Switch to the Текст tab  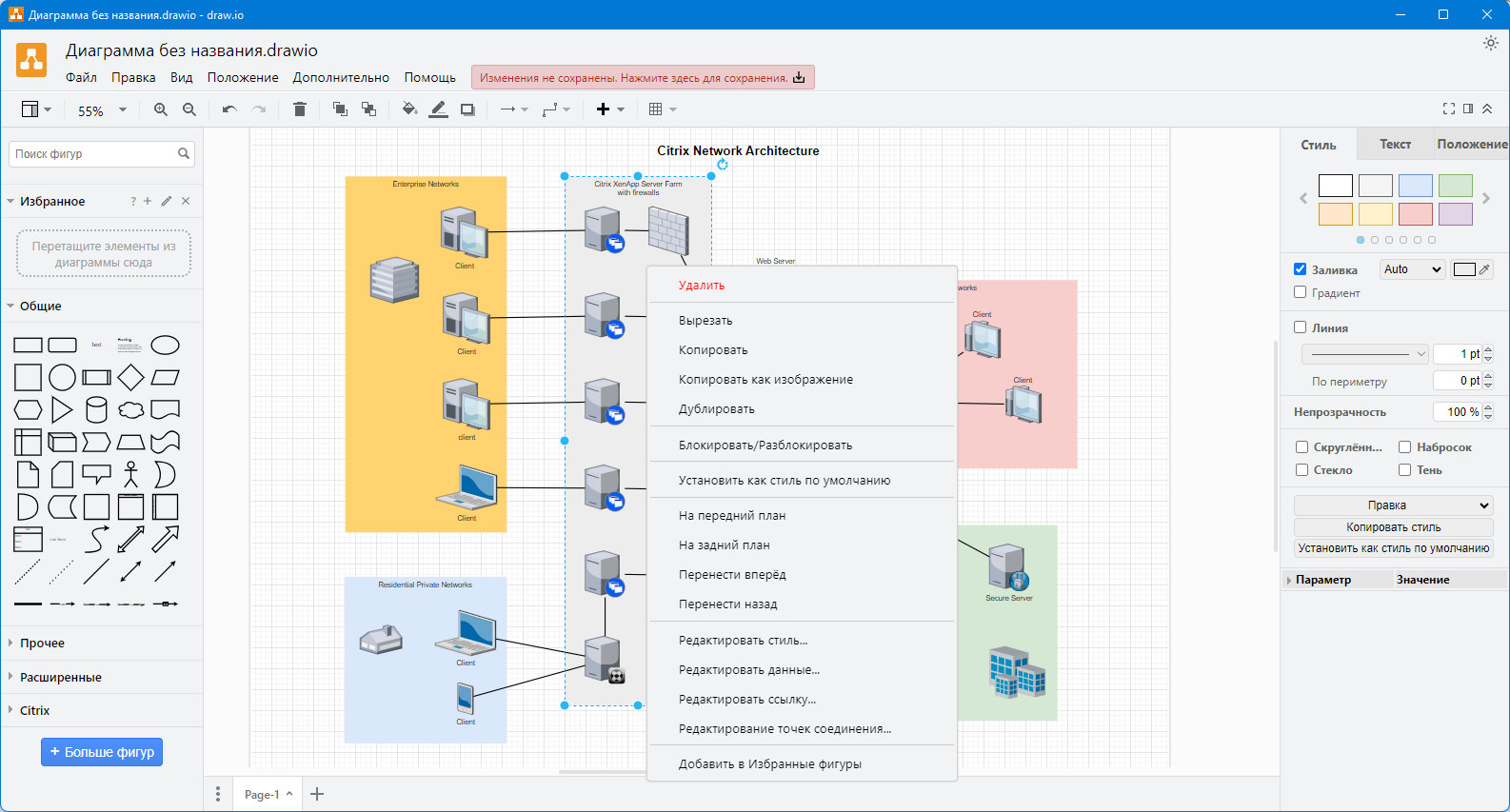point(1395,144)
